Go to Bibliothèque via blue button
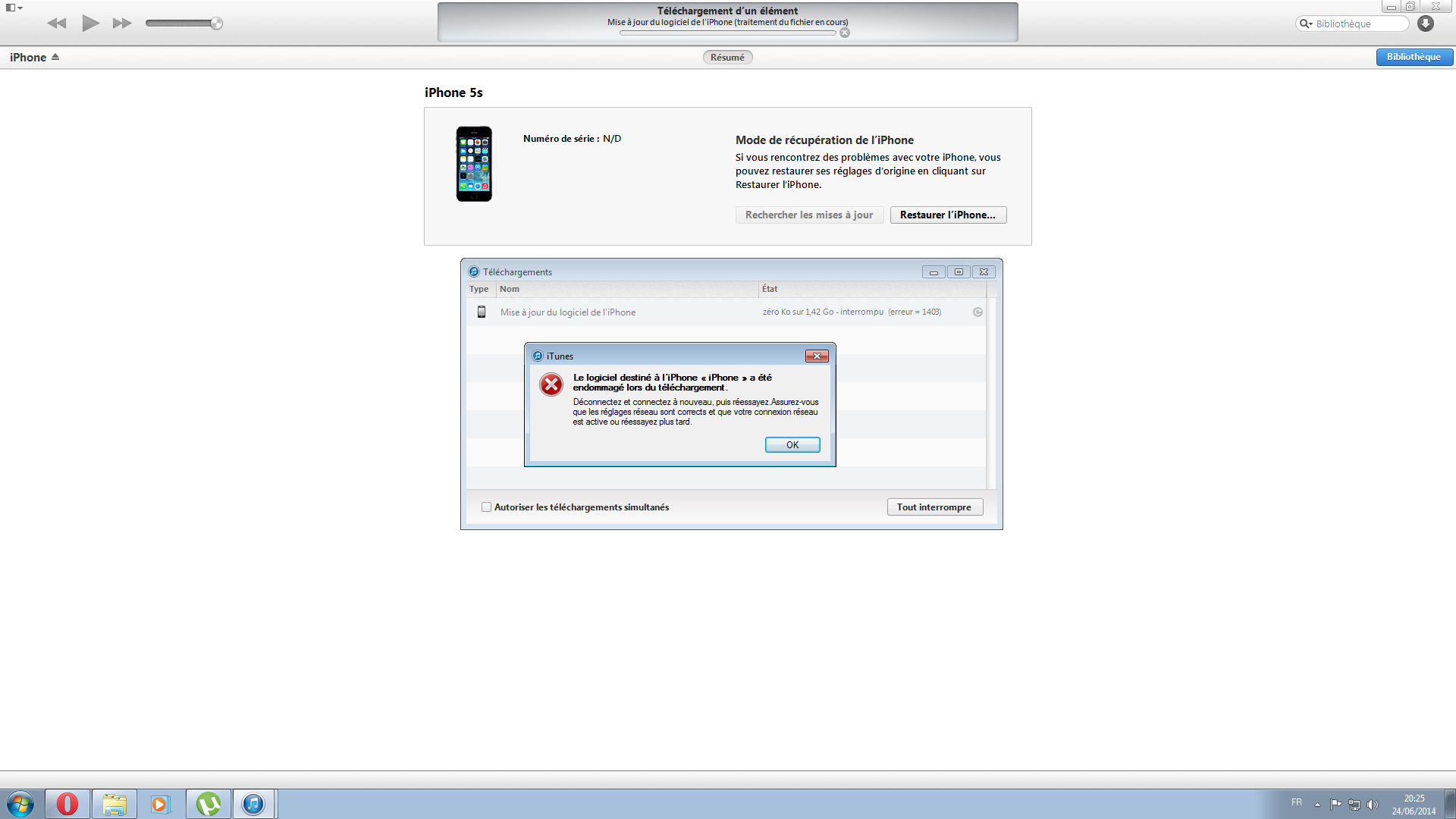Viewport: 1456px width, 819px height. pos(1414,57)
